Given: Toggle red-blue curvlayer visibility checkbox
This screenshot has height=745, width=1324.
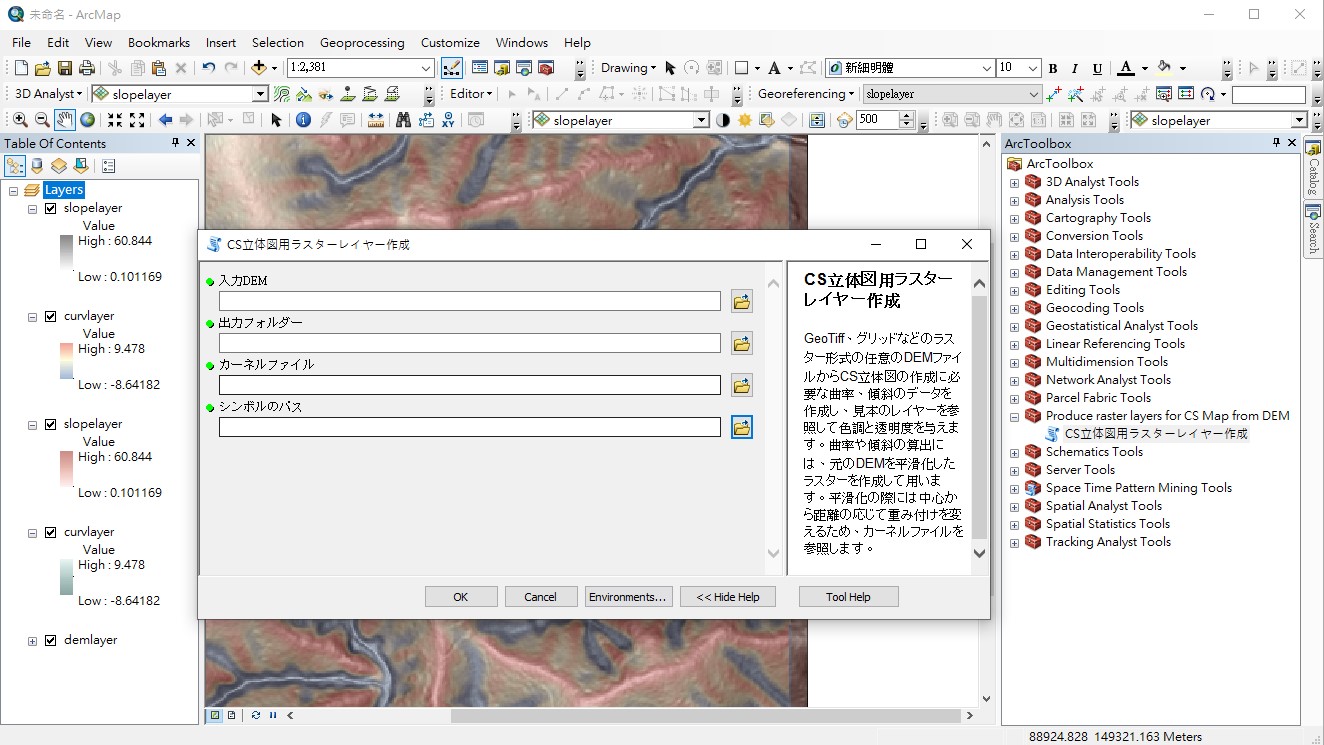Looking at the screenshot, I should [x=51, y=316].
